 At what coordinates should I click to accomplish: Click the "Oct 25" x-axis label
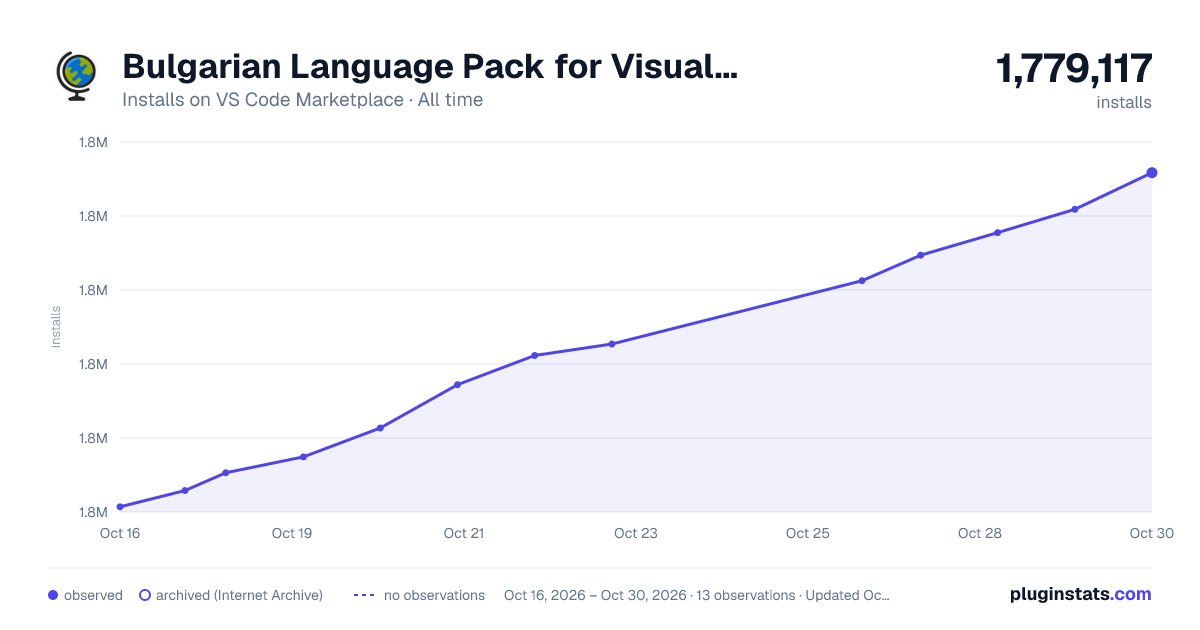pos(808,533)
